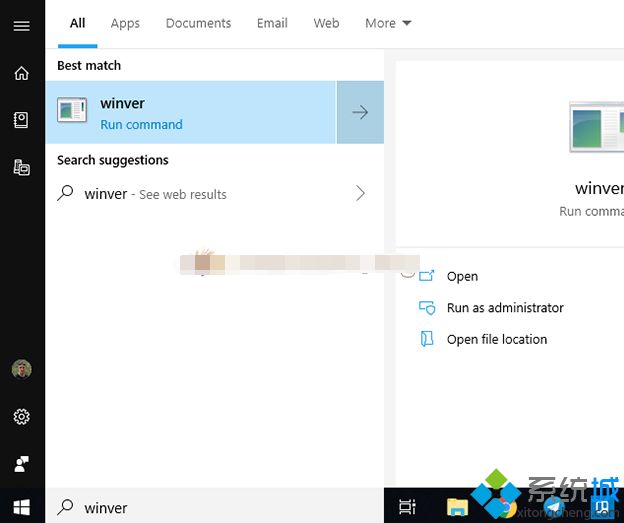Screen dimensions: 624x523
Task: Open the feedback person icon
Action: 21,464
